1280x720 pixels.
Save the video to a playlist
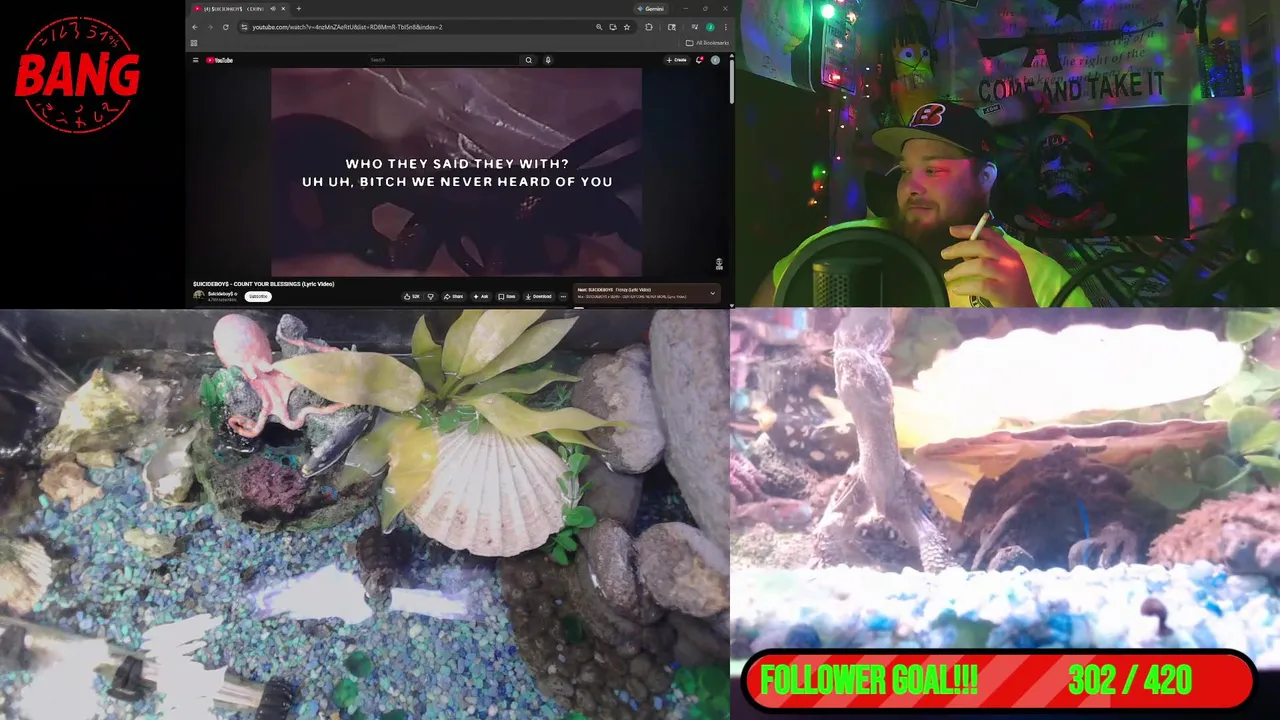507,296
